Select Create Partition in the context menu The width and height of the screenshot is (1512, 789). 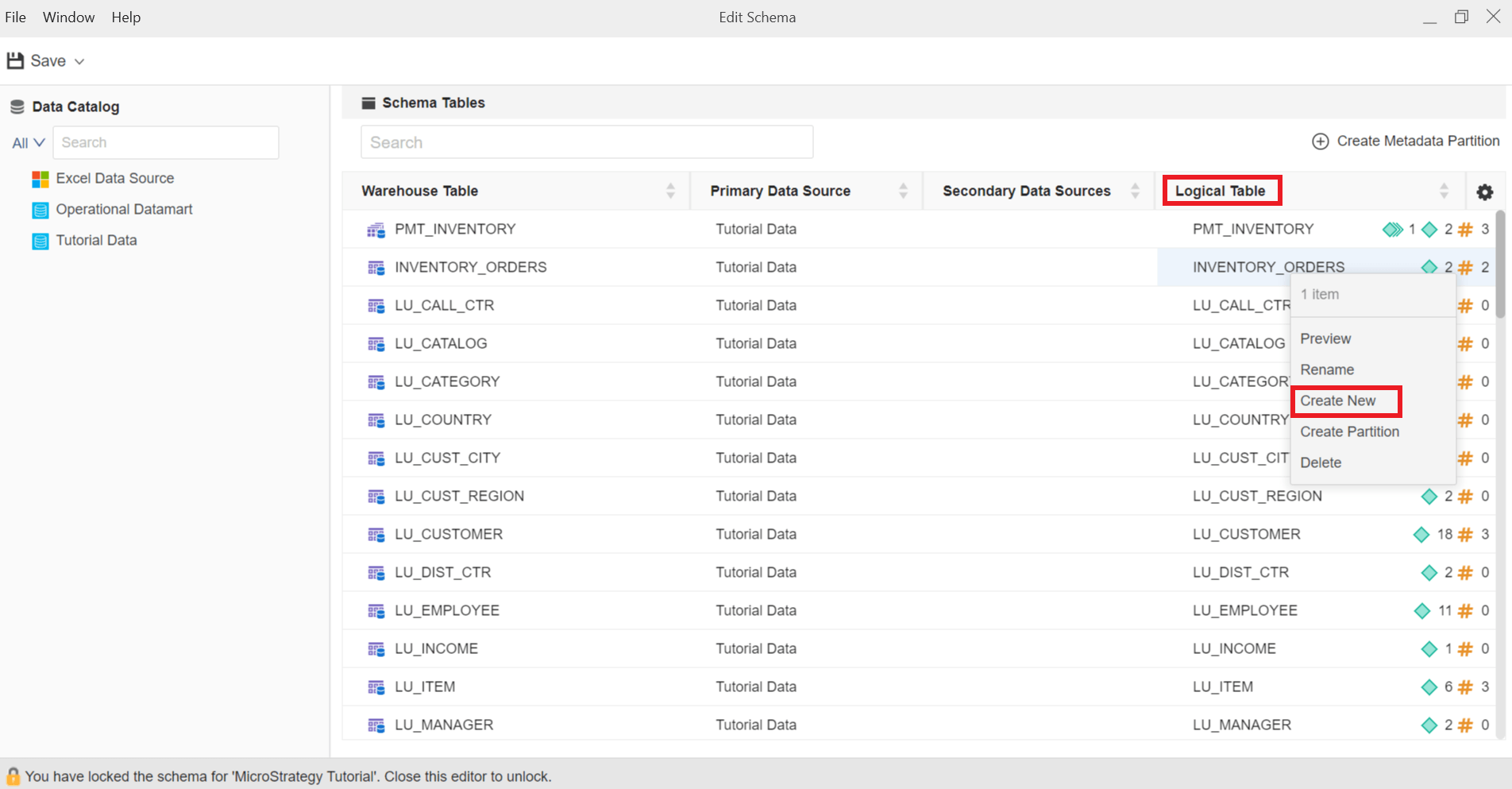coord(1349,432)
